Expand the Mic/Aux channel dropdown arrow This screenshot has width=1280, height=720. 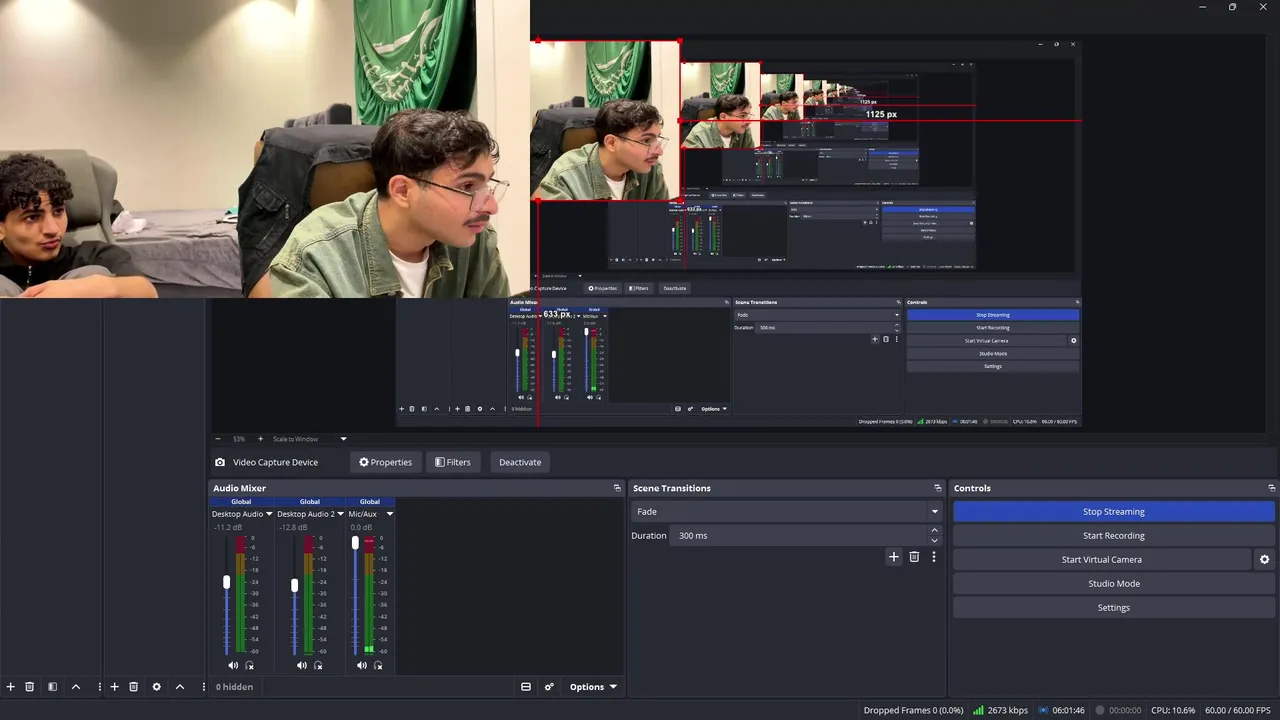click(390, 514)
